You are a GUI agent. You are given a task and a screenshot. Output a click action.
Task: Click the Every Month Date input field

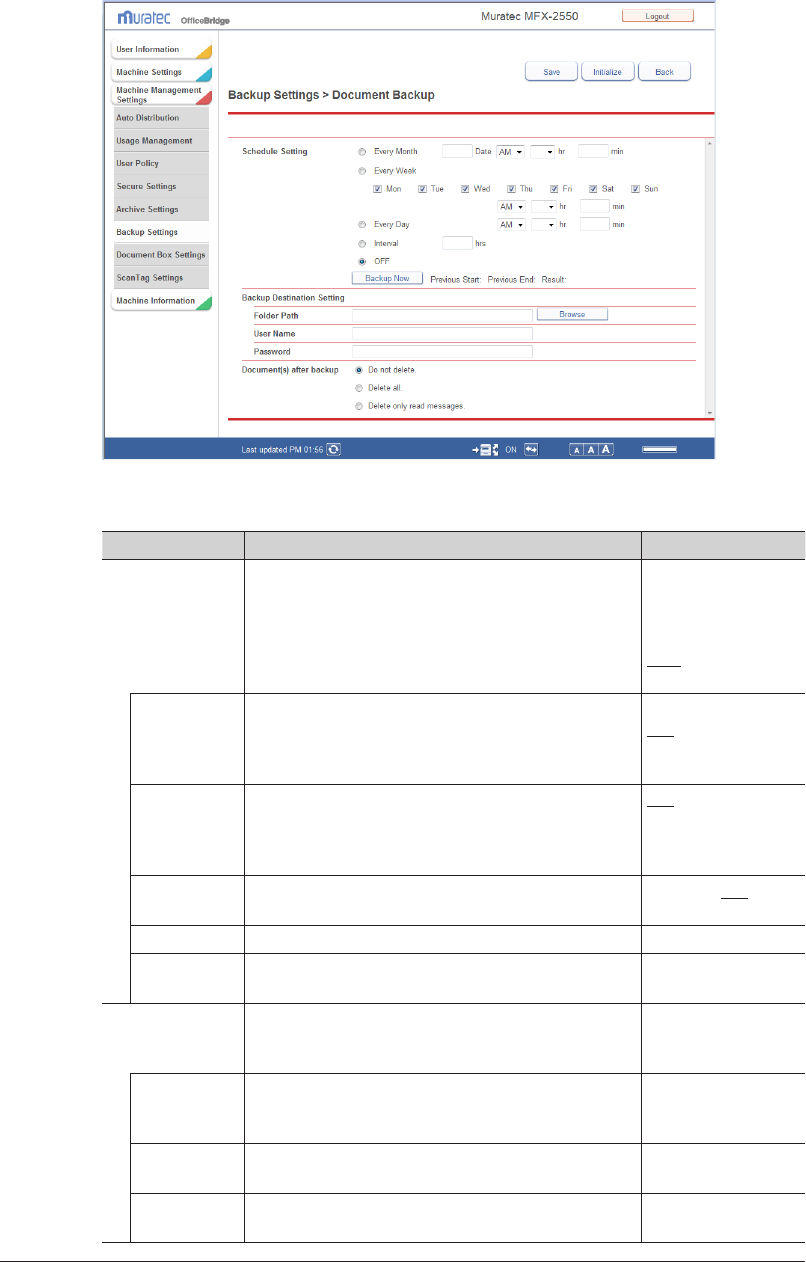pyautogui.click(x=457, y=152)
